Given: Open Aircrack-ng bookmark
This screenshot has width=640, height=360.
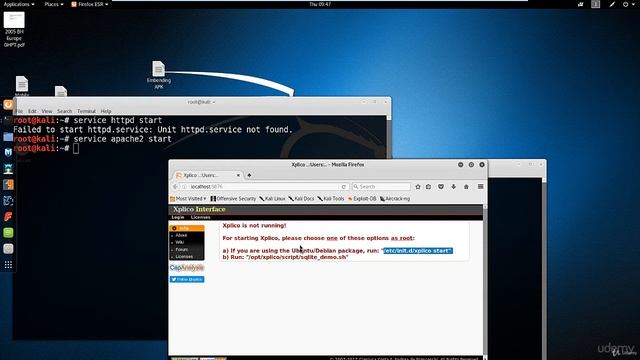Looking at the screenshot, I should (395, 199).
